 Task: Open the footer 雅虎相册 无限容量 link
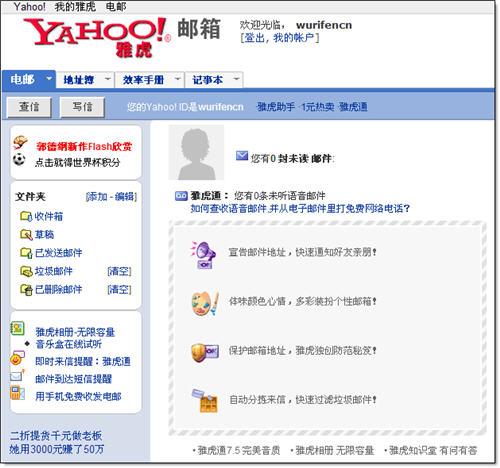[x=334, y=451]
